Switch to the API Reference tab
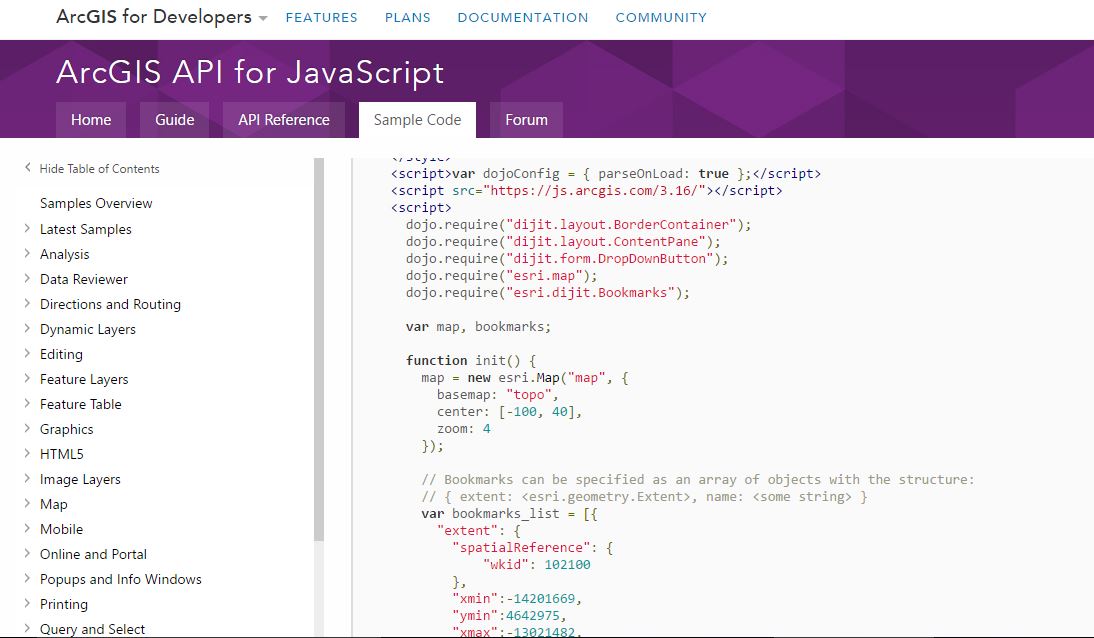This screenshot has width=1094, height=638. 284,120
